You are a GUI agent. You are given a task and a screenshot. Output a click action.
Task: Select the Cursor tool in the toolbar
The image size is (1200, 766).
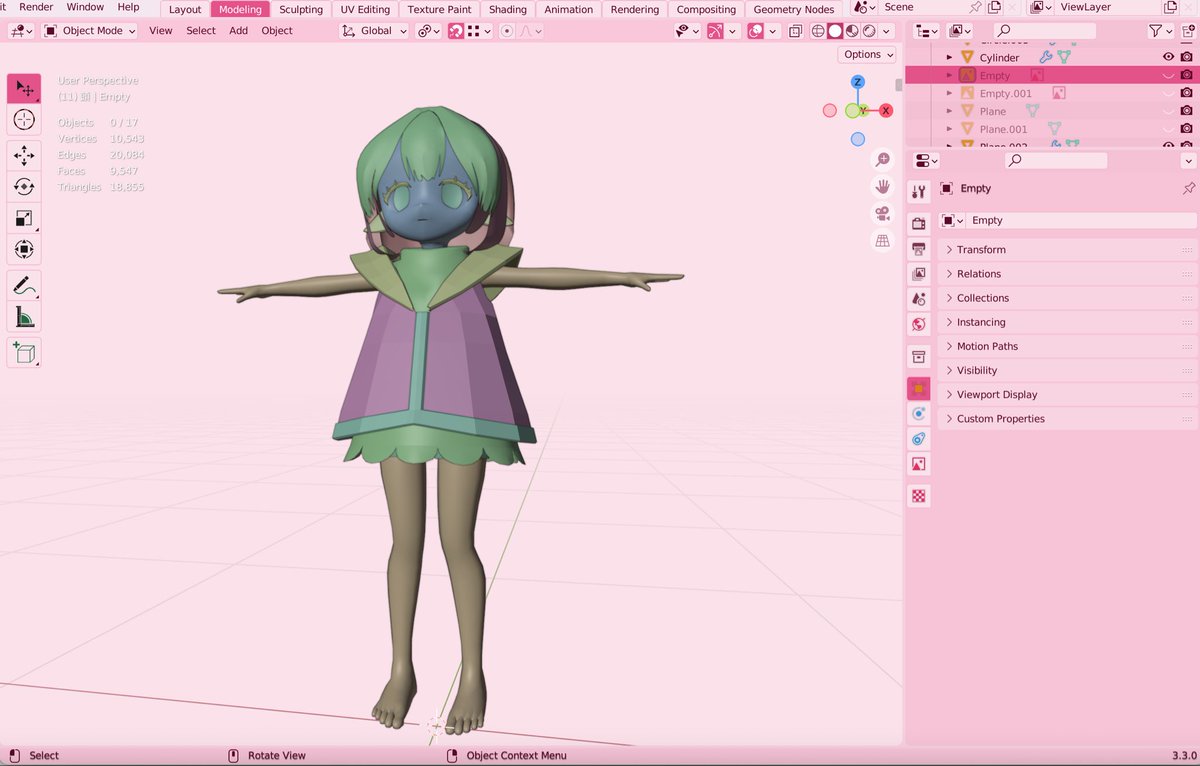pos(24,120)
